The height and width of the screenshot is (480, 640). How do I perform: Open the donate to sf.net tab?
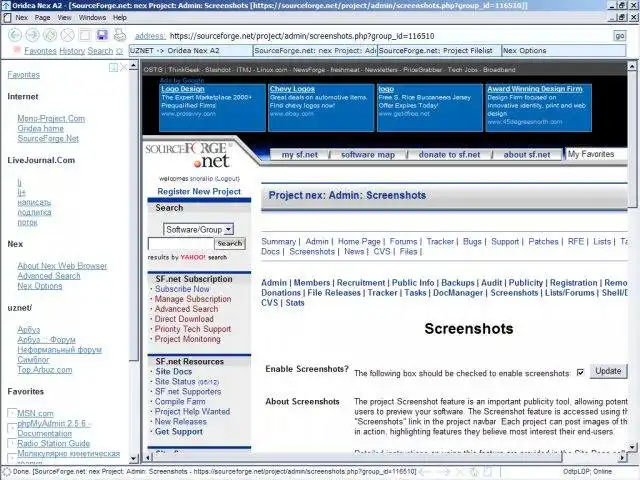click(449, 155)
